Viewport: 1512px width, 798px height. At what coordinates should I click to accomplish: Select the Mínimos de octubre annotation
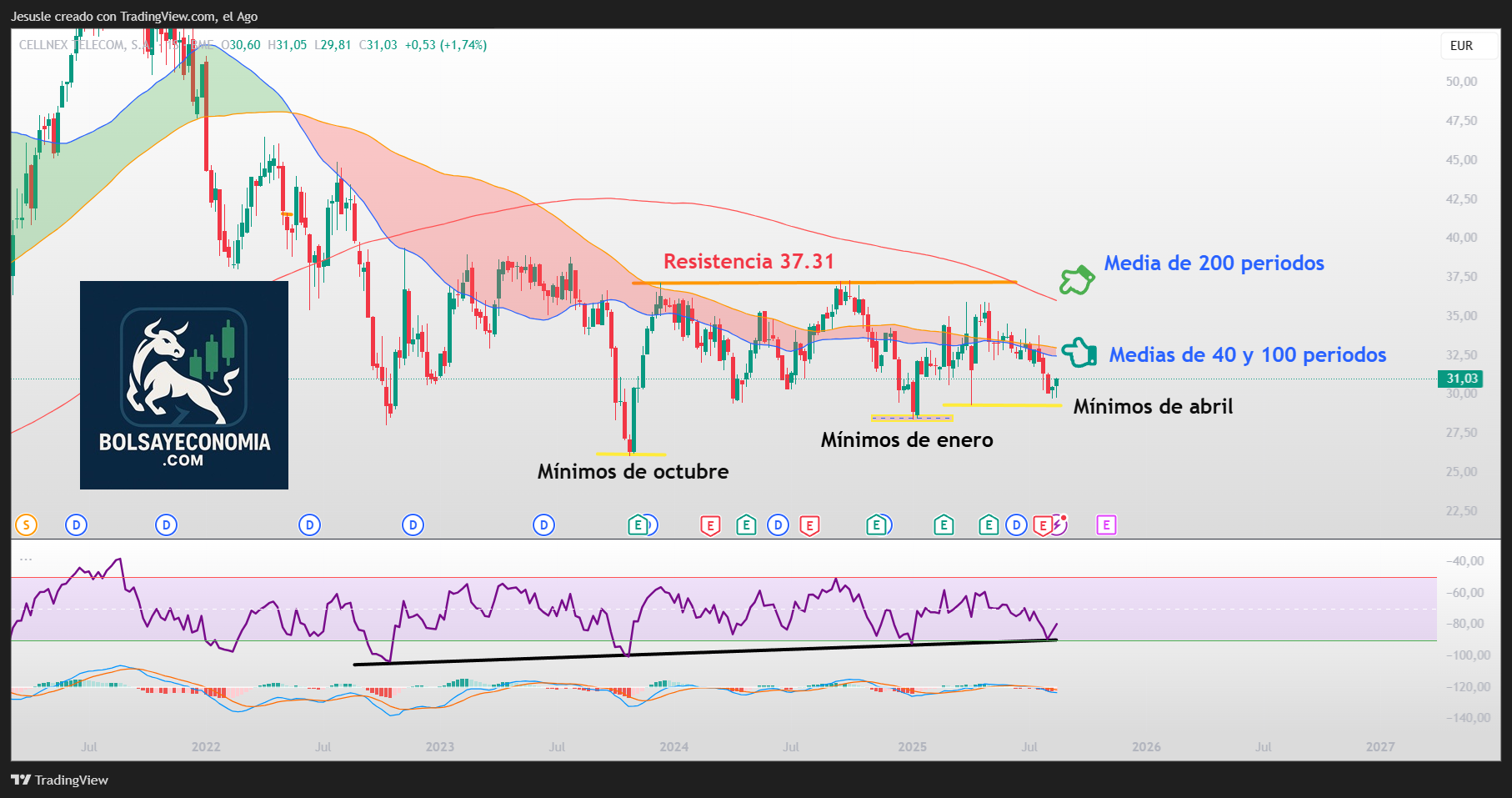pos(633,472)
